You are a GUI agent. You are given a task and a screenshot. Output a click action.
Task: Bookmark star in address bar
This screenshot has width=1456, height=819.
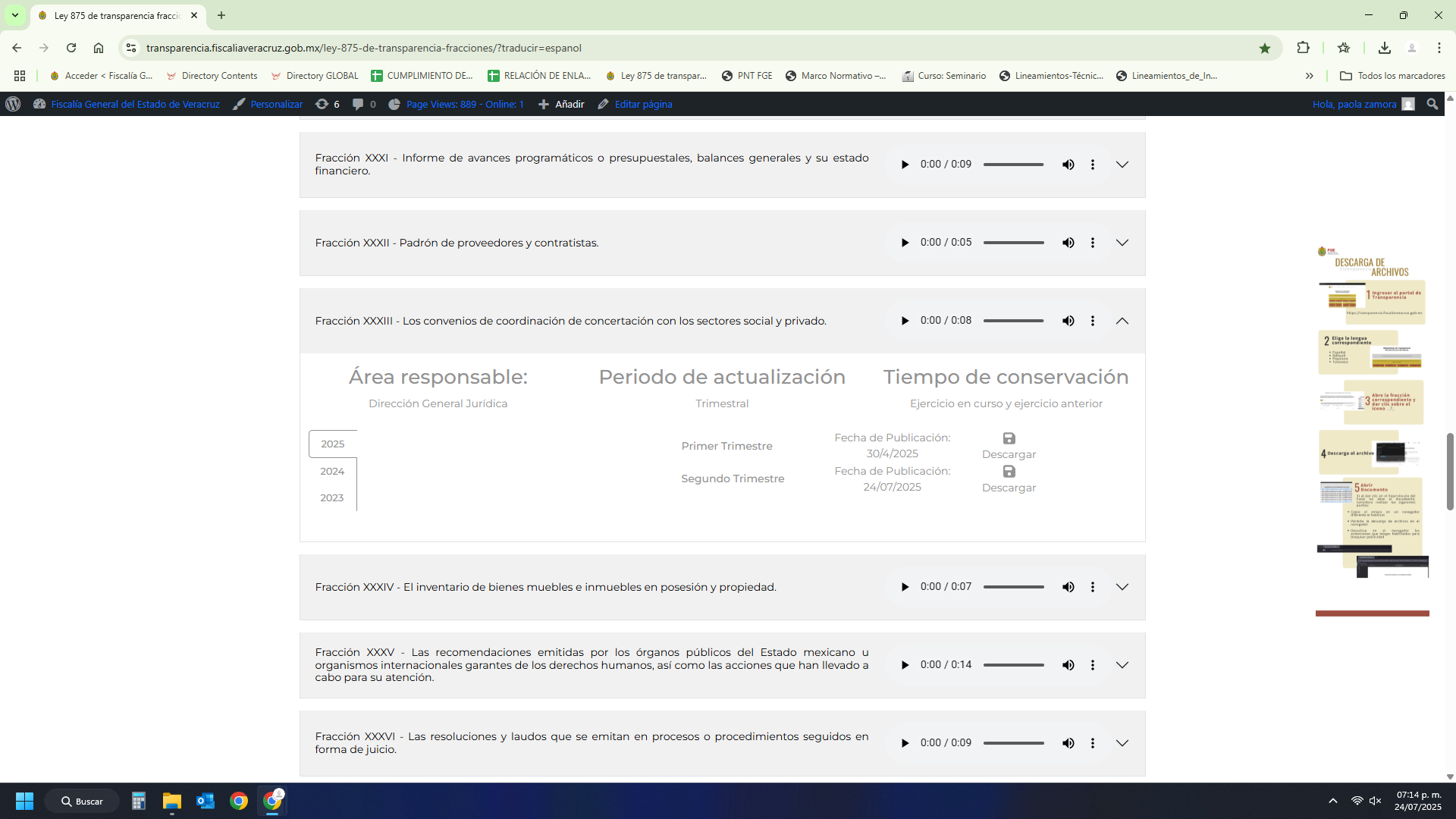click(1265, 48)
